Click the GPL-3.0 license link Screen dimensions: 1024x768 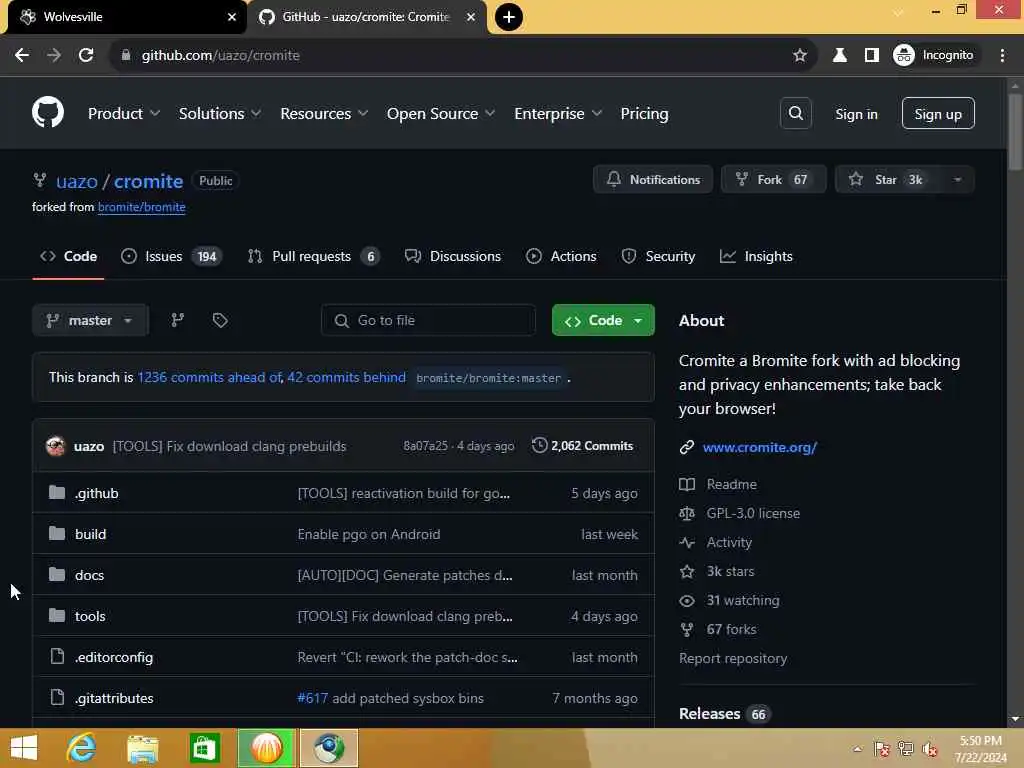[x=753, y=513]
